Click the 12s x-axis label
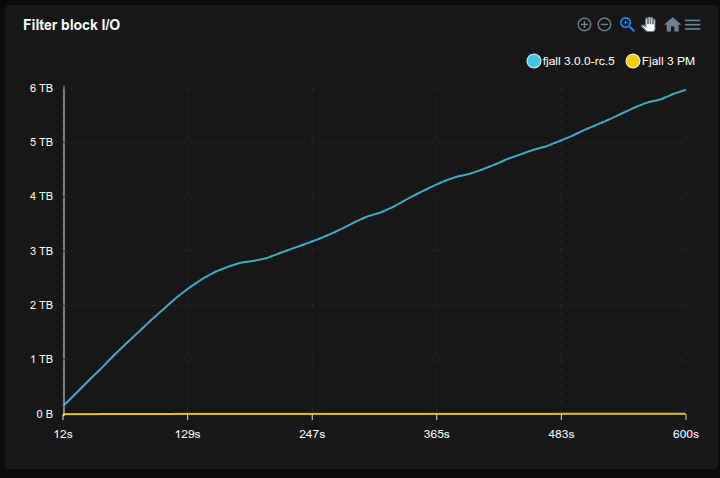This screenshot has width=720, height=478. pyautogui.click(x=64, y=434)
